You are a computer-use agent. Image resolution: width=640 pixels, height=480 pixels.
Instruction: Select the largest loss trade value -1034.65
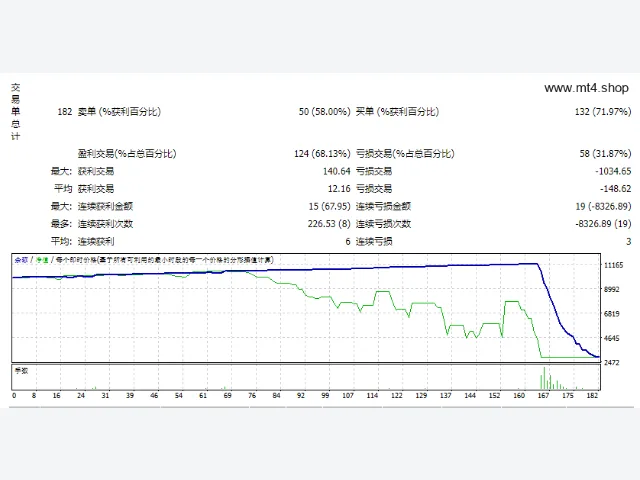coord(613,171)
